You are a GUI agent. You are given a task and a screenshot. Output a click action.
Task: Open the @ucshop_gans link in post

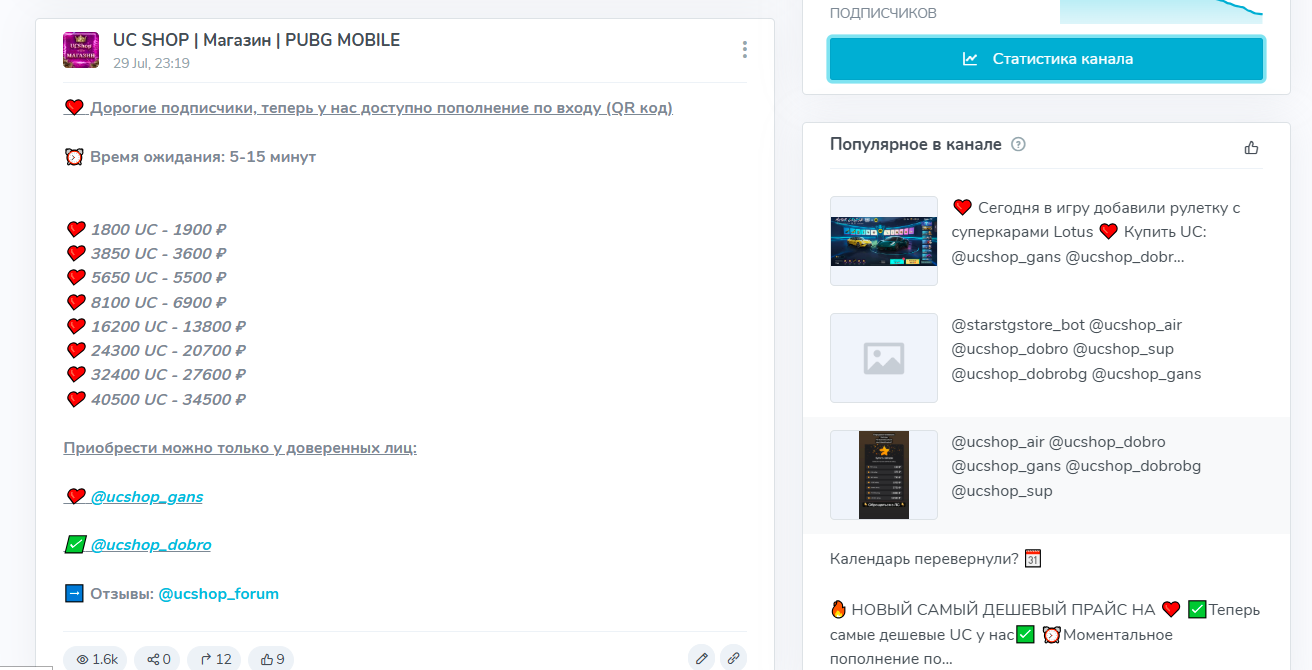pyautogui.click(x=147, y=496)
